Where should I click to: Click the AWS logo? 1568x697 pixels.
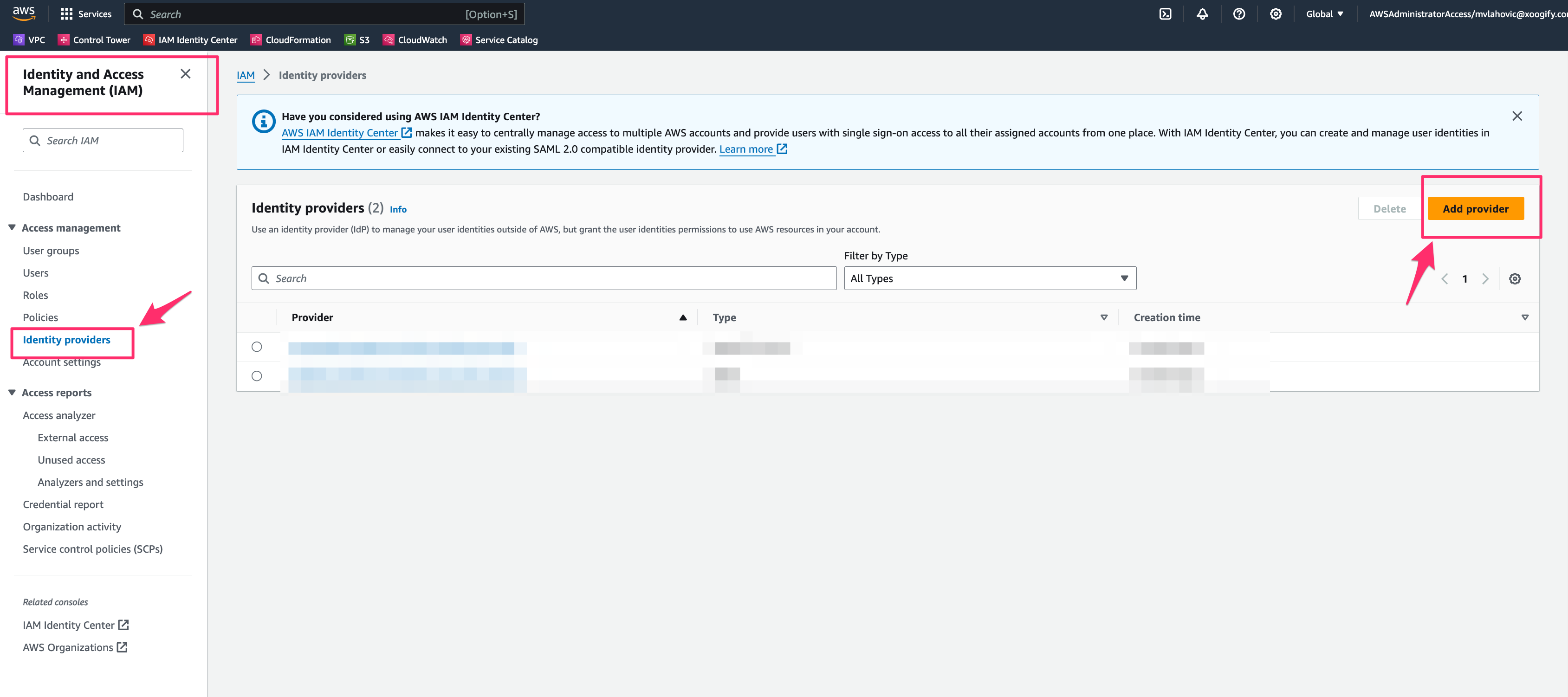coord(23,13)
